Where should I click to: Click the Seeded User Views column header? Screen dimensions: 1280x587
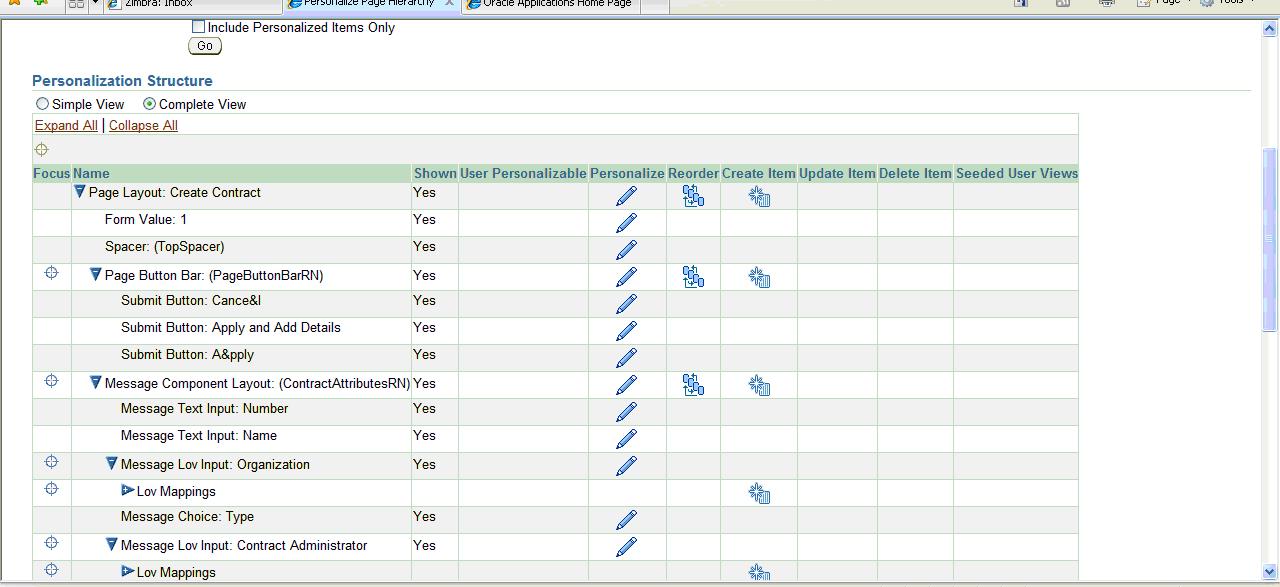coord(1016,173)
